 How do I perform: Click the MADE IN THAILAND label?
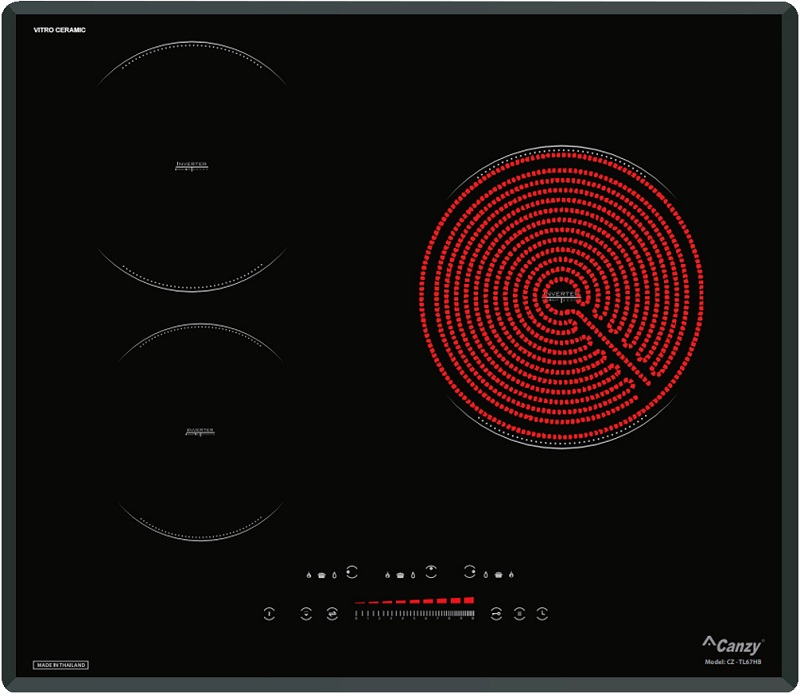[x=61, y=665]
